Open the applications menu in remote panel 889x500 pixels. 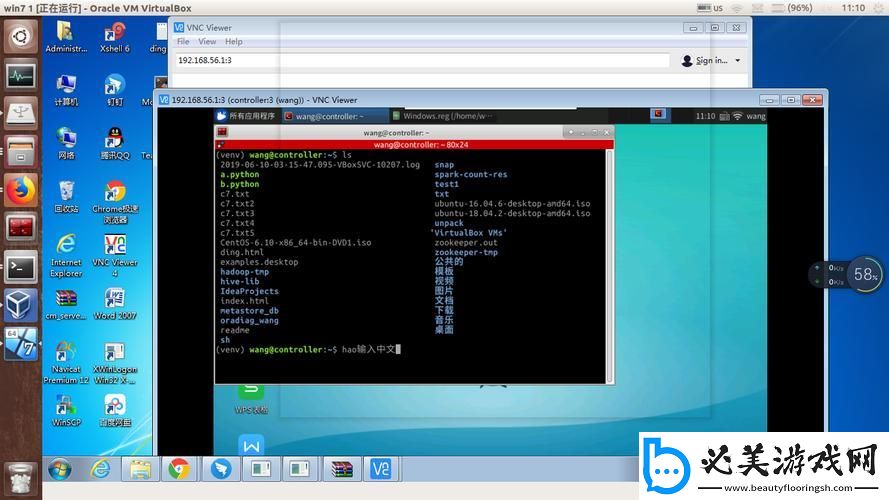point(245,116)
